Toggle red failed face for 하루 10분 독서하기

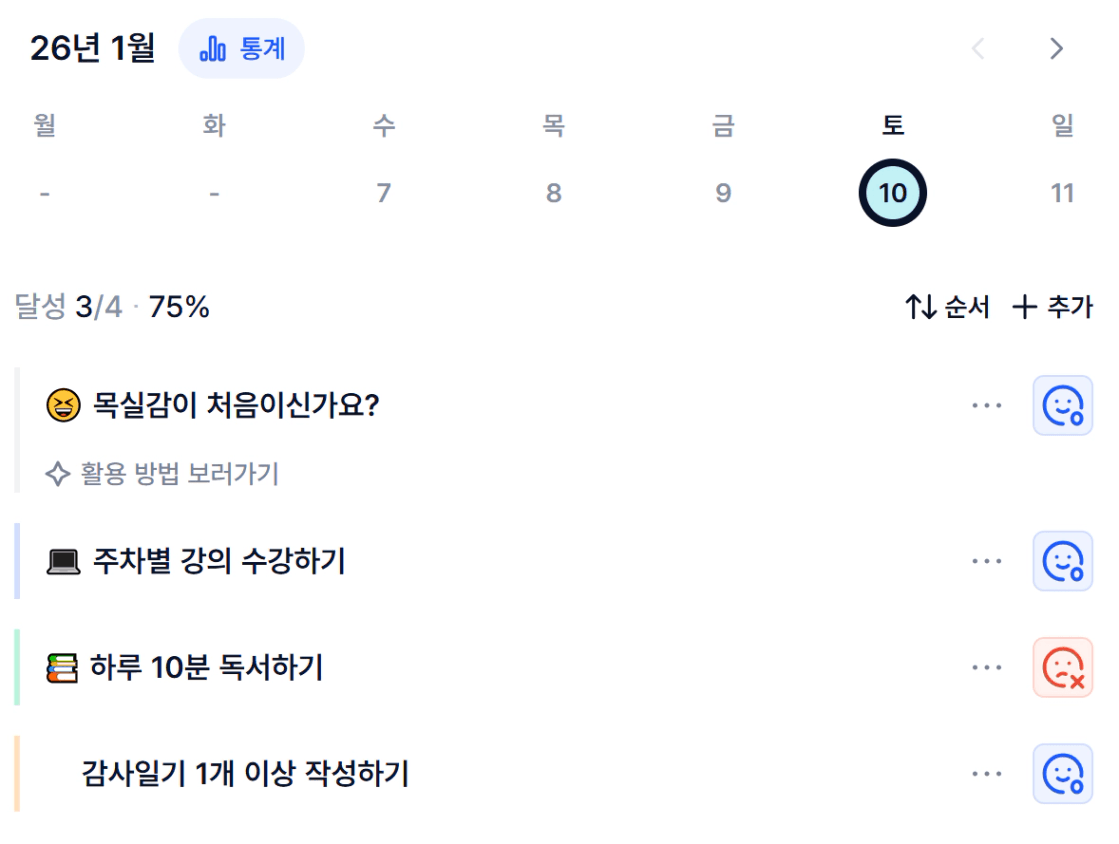[1062, 667]
